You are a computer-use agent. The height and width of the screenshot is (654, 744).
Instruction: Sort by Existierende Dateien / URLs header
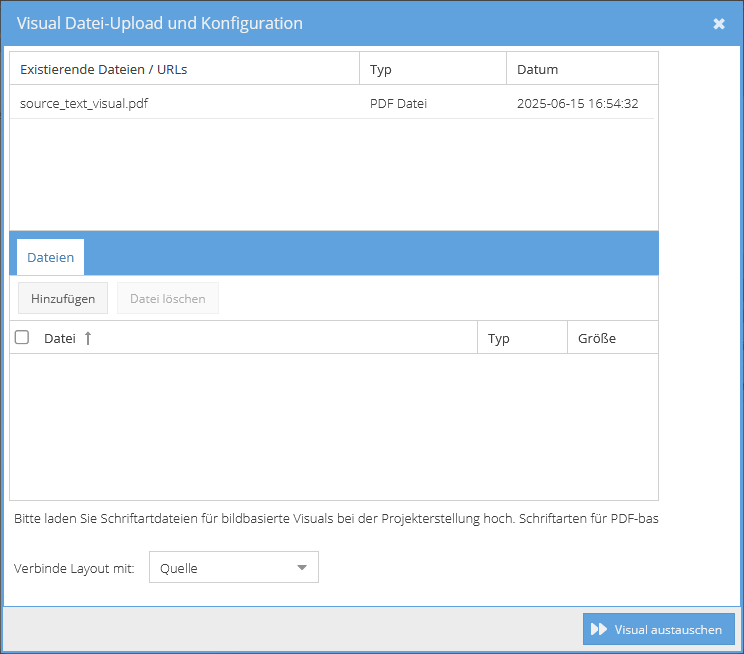tap(103, 69)
